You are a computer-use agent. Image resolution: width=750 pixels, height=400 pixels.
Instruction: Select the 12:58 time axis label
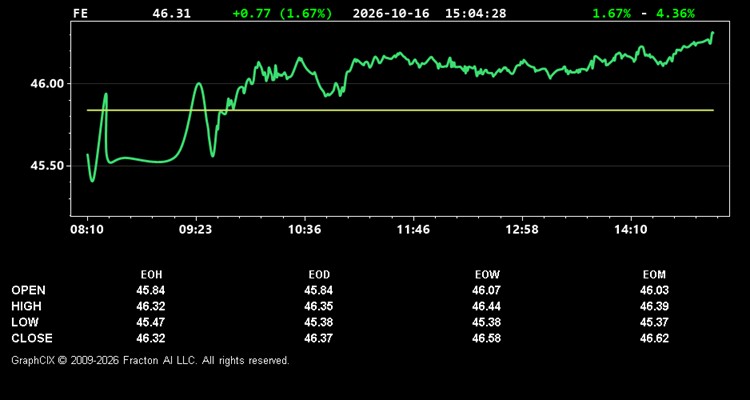[x=522, y=230]
